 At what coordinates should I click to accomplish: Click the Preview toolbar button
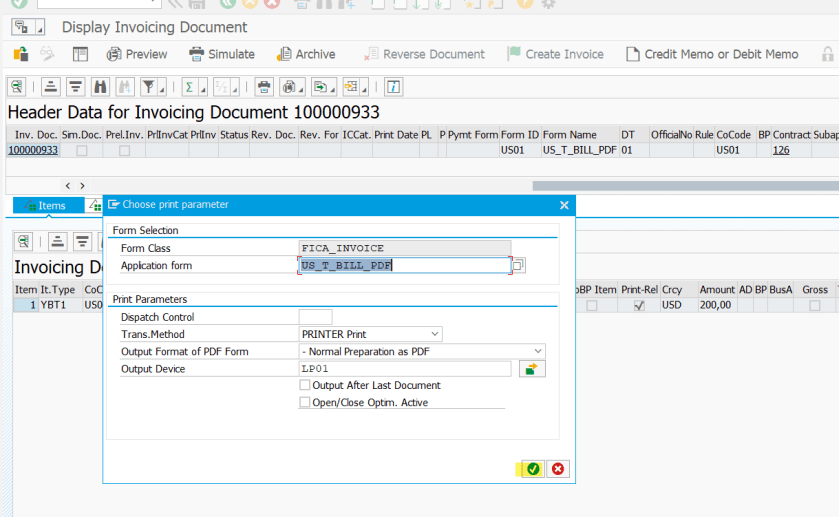click(x=137, y=54)
